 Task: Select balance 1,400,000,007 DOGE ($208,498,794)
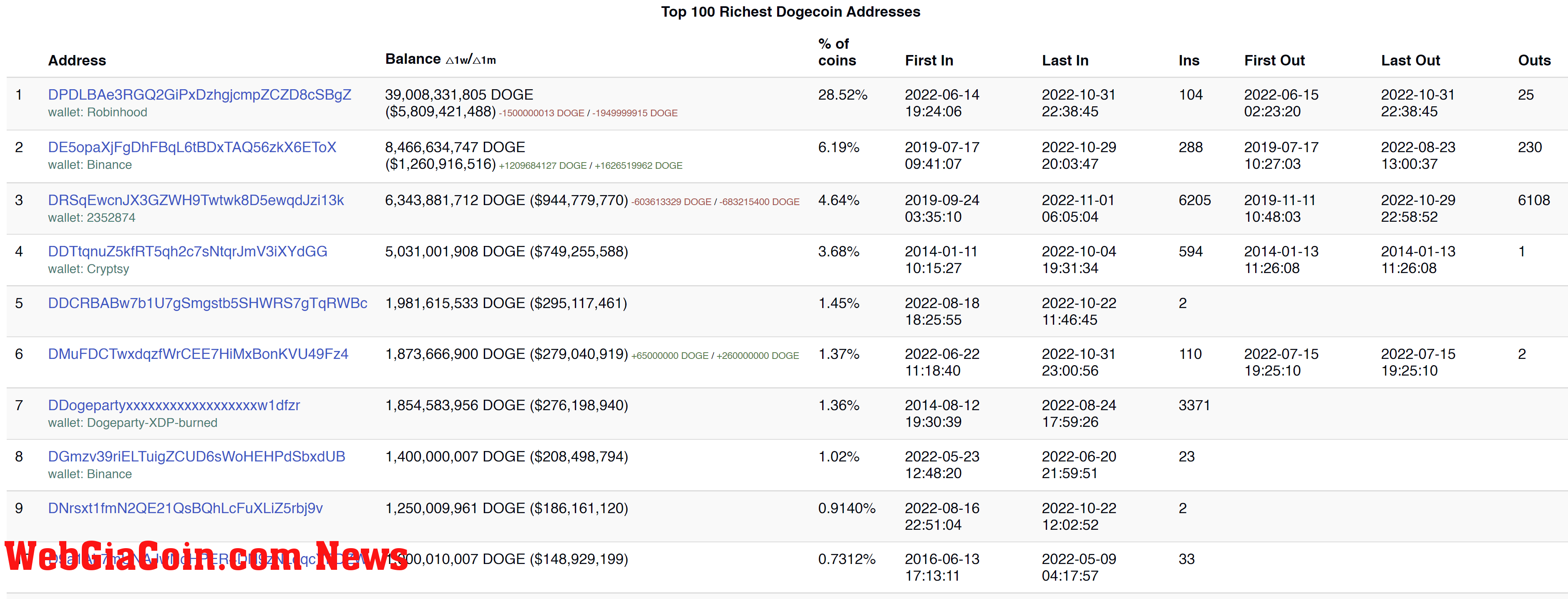pos(506,456)
